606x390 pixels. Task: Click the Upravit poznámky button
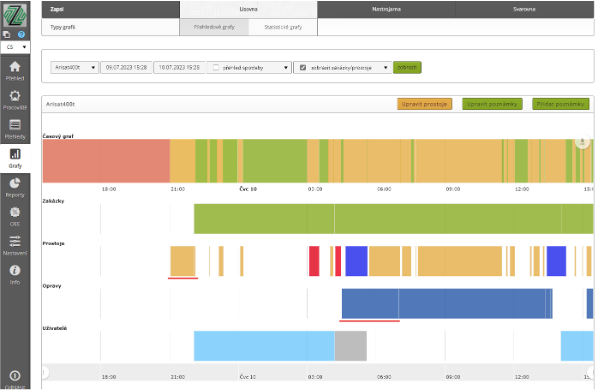(x=492, y=104)
